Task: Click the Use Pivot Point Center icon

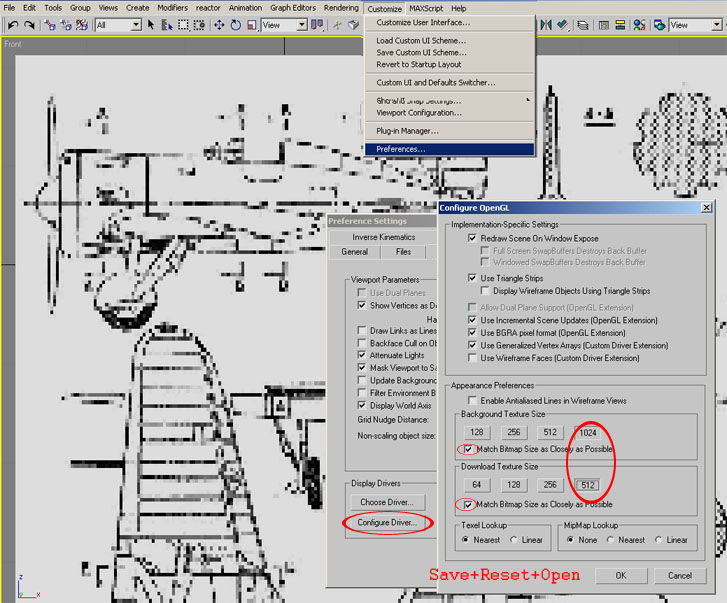Action: coord(317,25)
